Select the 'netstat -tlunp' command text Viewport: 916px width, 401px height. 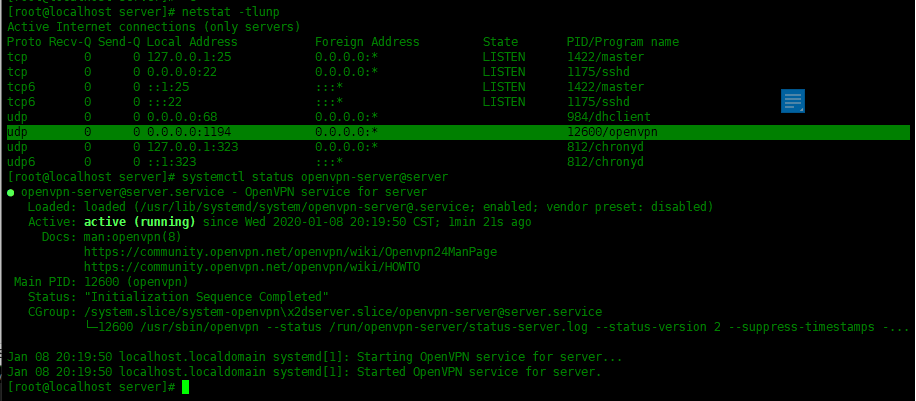[x=231, y=12]
